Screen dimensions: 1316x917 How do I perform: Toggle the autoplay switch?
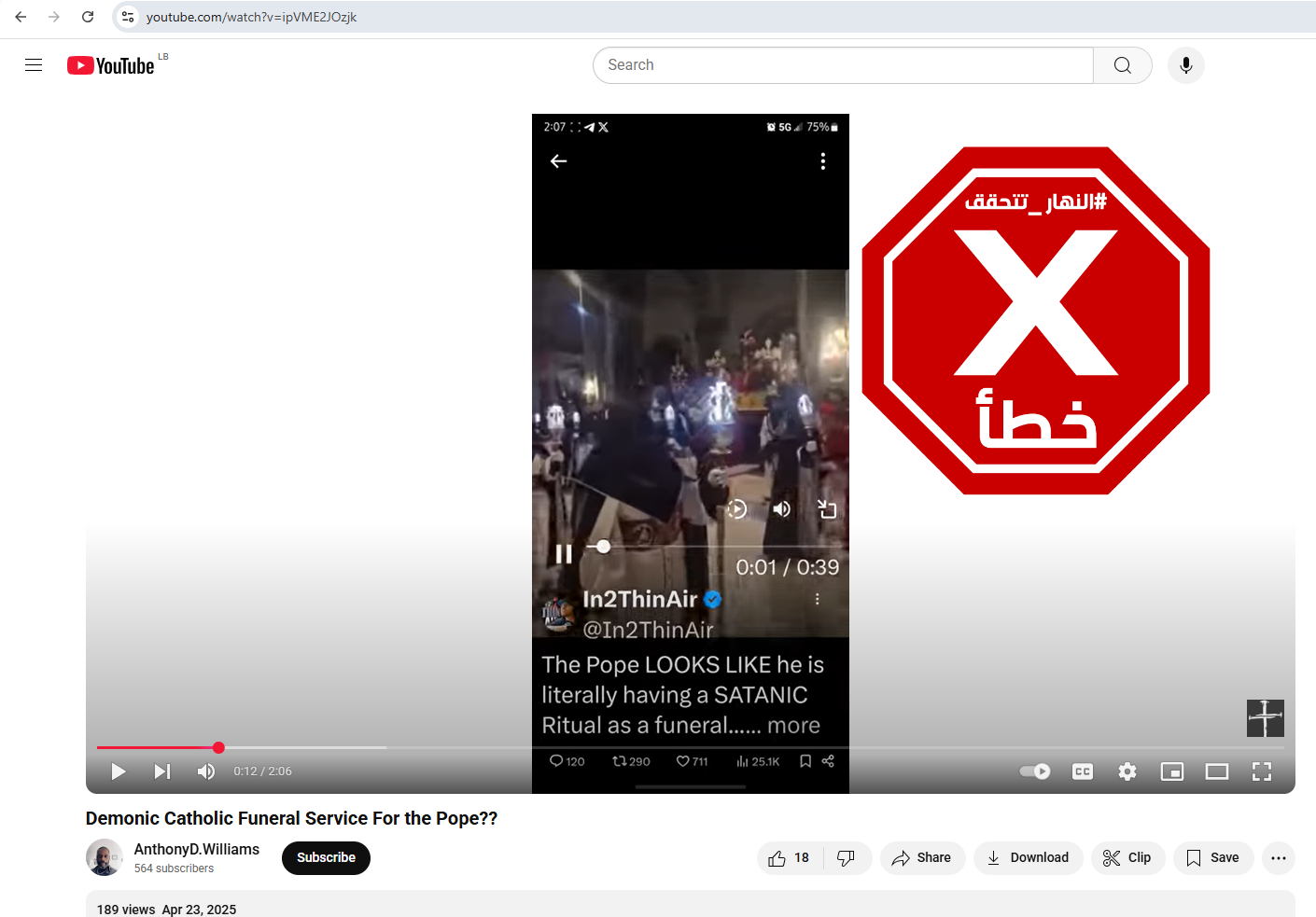(x=1035, y=771)
